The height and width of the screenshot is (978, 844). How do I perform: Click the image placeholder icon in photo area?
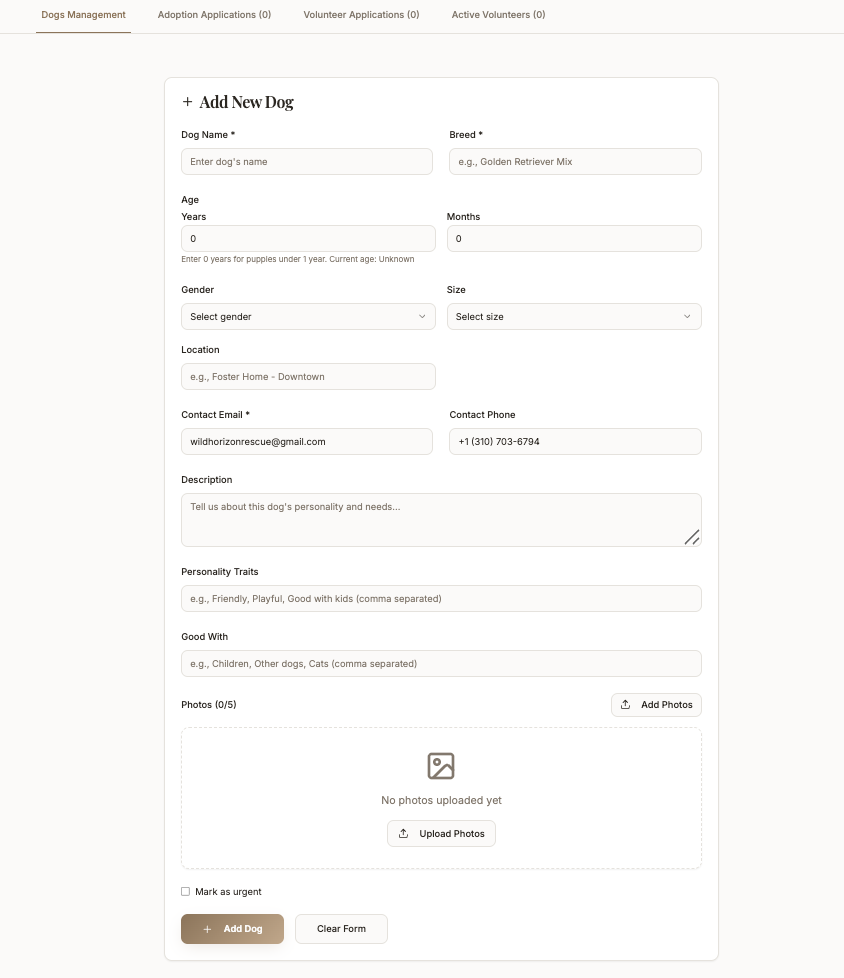coord(441,766)
